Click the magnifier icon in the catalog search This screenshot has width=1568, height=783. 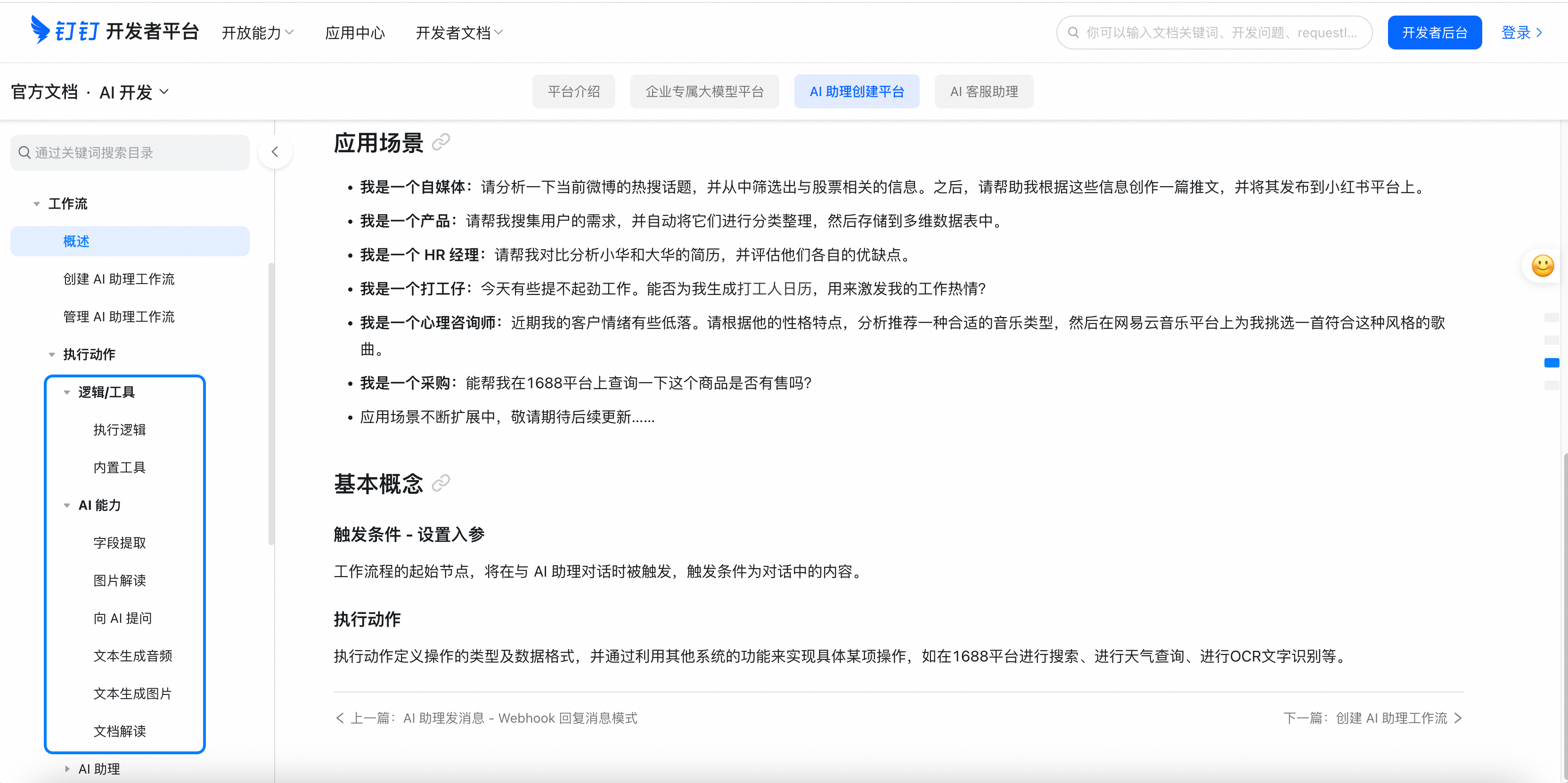tap(24, 152)
